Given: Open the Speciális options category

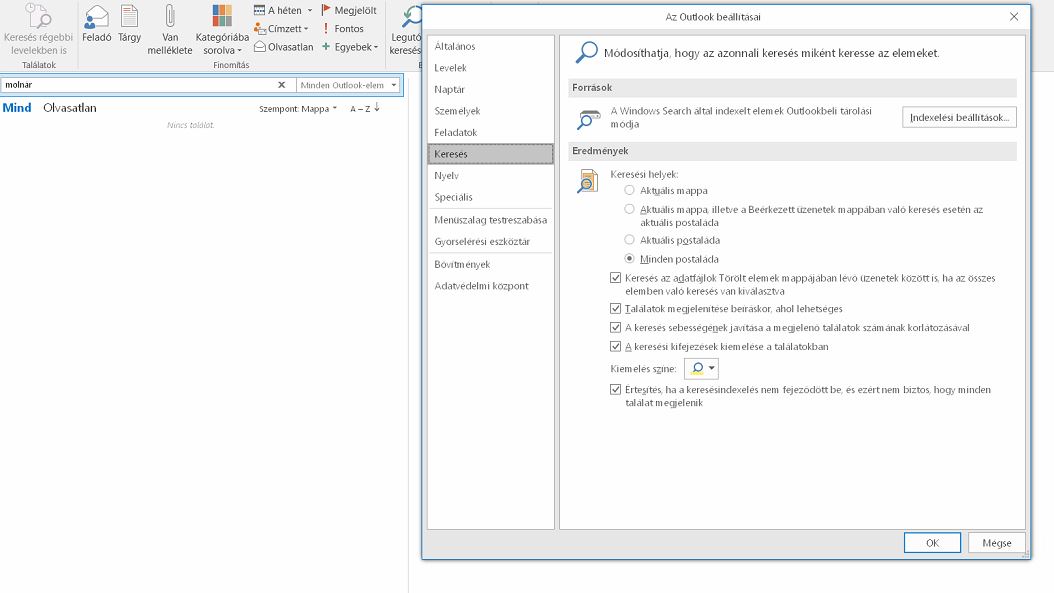Looking at the screenshot, I should tap(490, 197).
